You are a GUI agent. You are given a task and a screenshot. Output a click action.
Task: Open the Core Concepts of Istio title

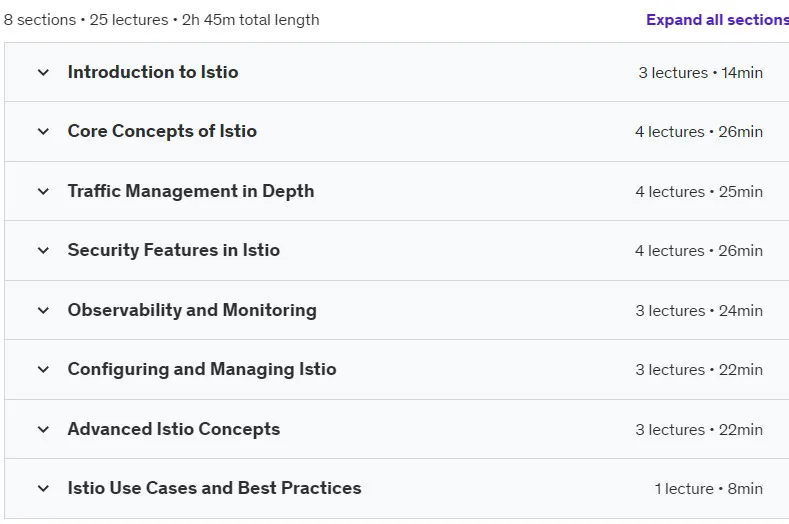[x=162, y=131]
